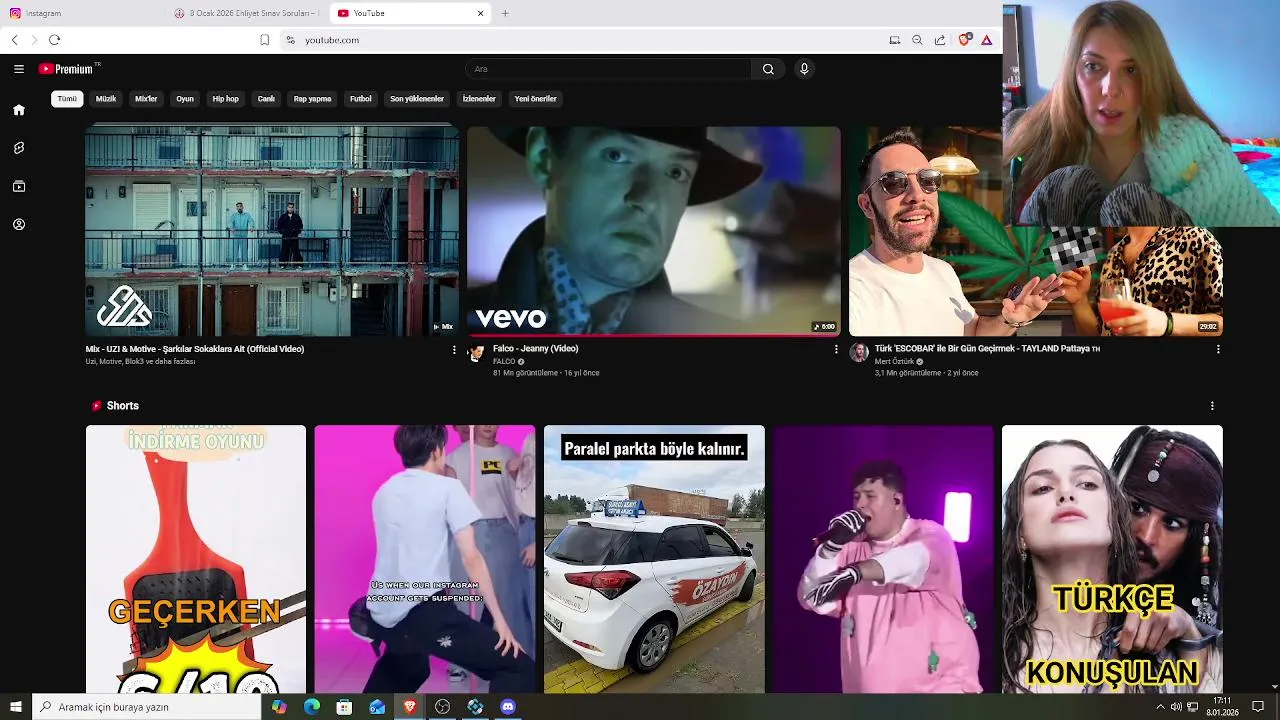
Task: Click the youtube.com address bar
Action: pyautogui.click(x=580, y=40)
